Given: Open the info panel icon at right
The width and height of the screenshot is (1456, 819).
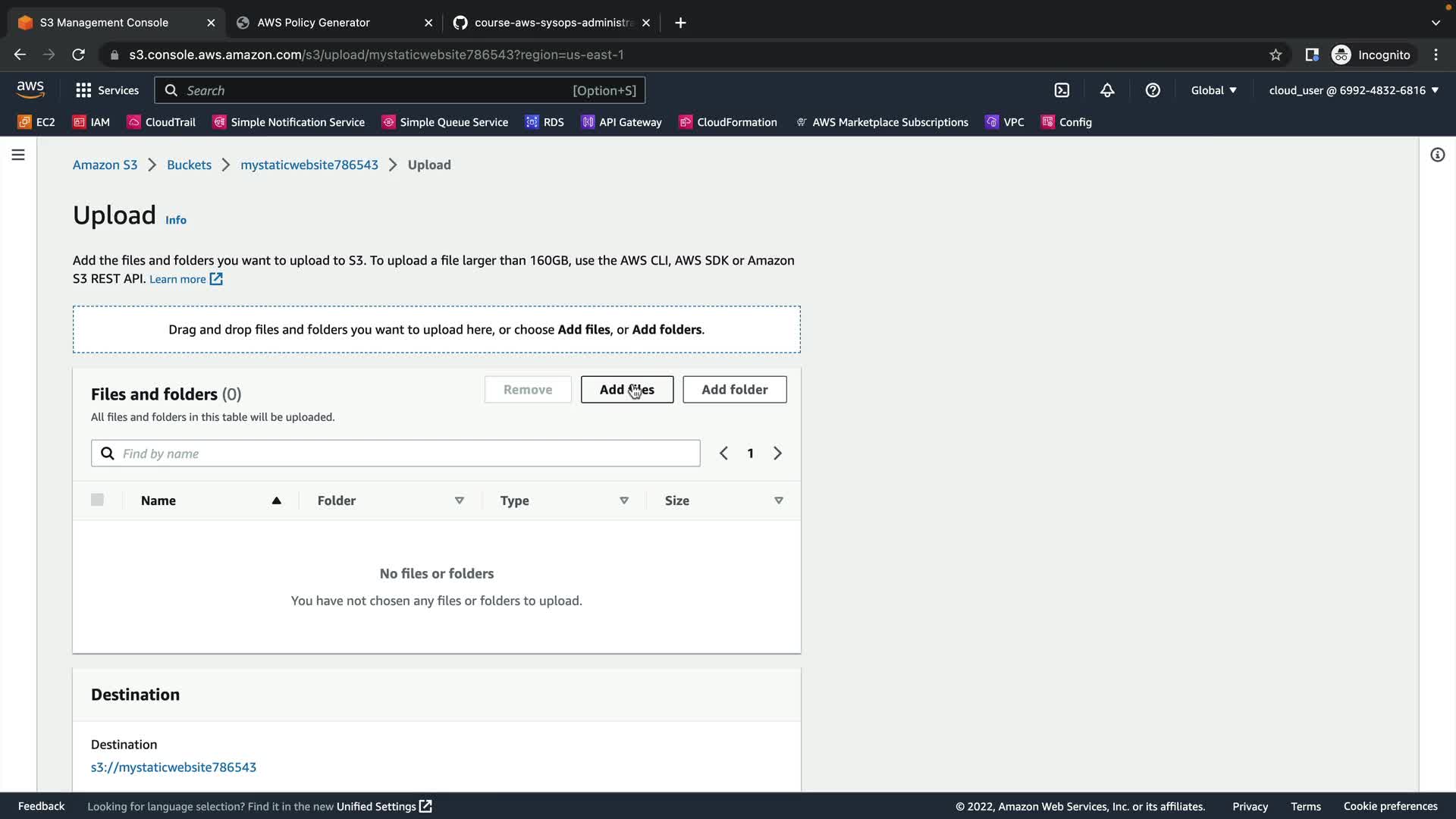Looking at the screenshot, I should tap(1437, 155).
